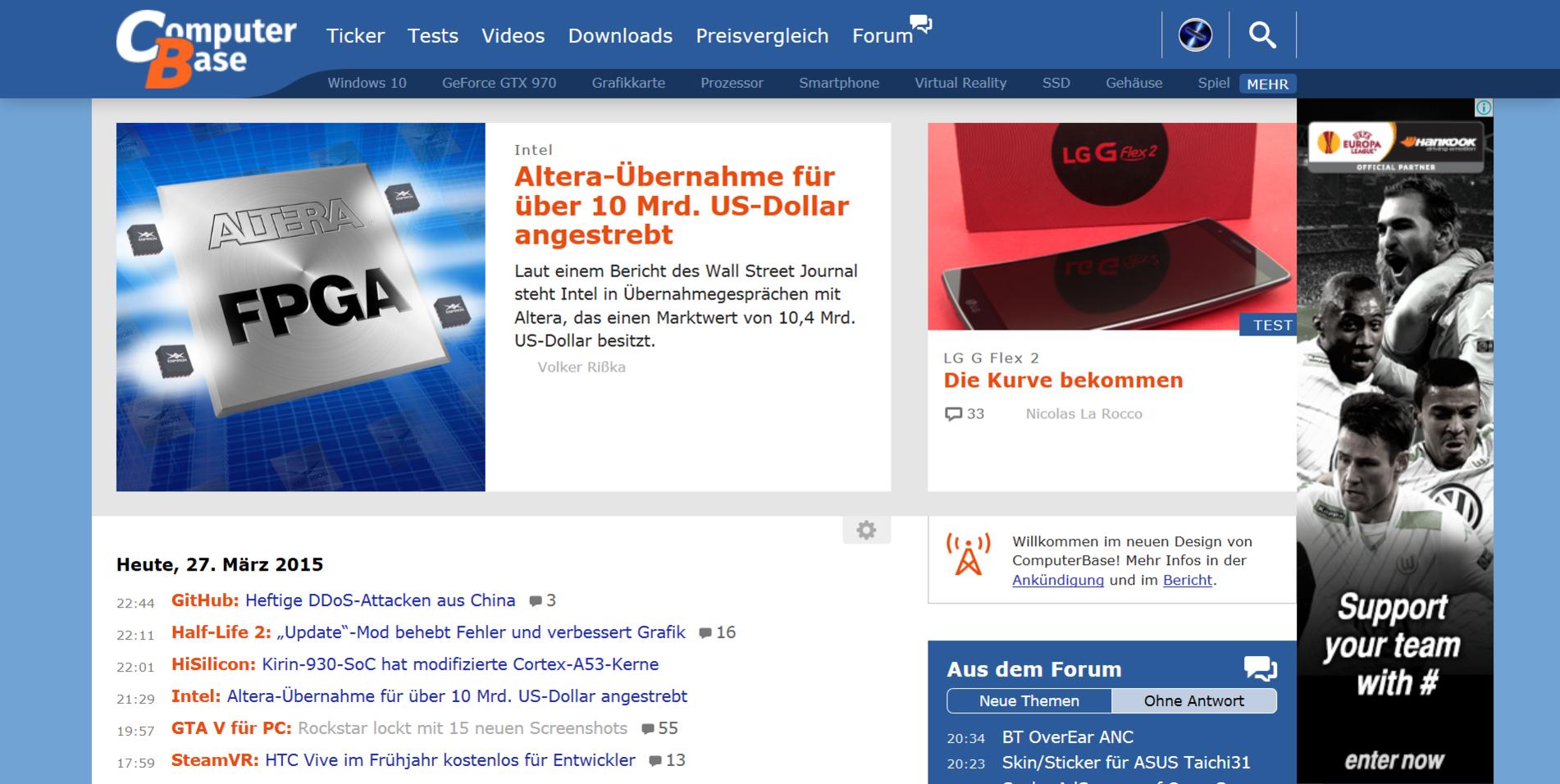Open the Downloads section
The height and width of the screenshot is (784, 1560).
point(620,36)
